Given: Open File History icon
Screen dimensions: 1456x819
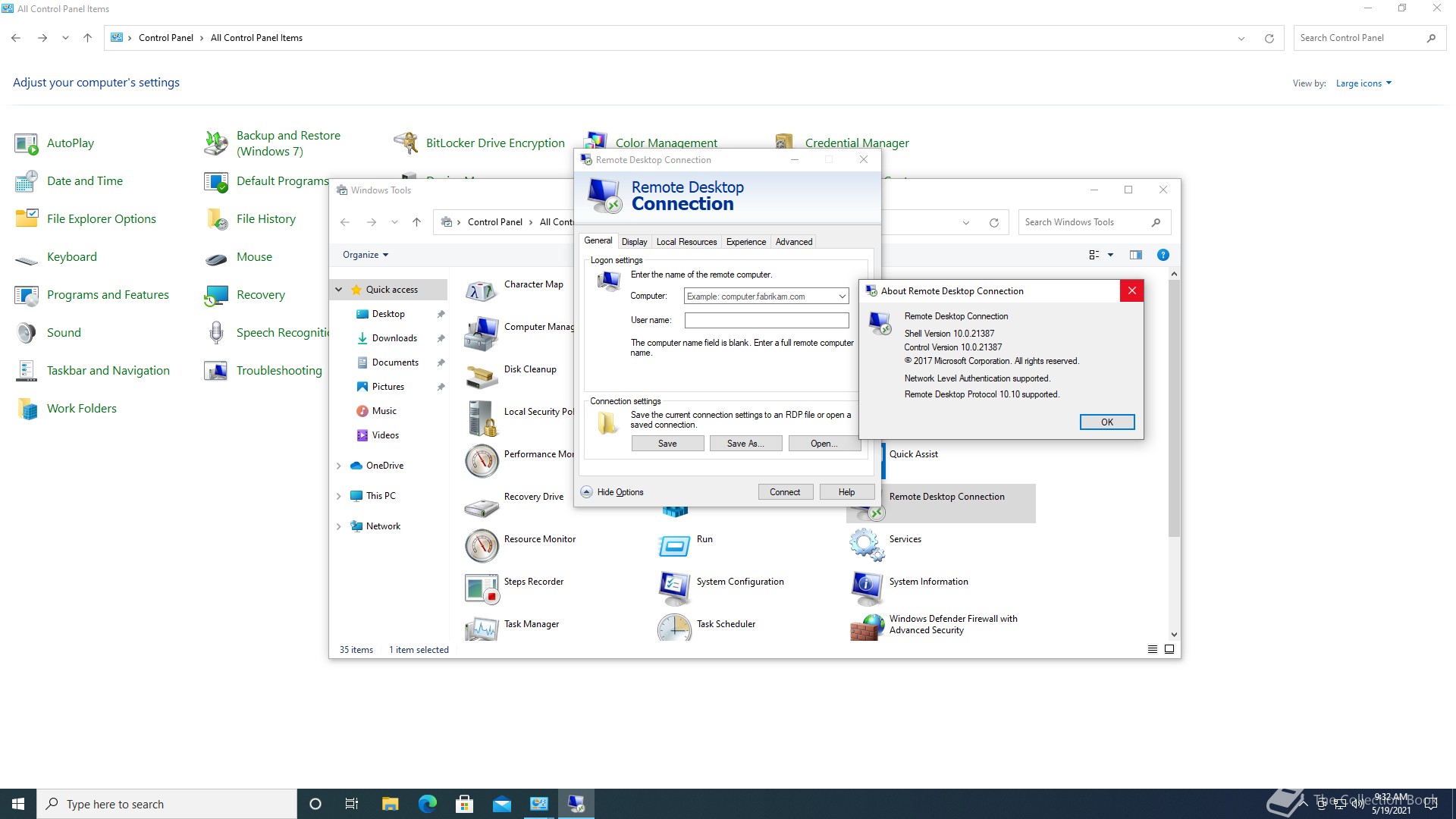Looking at the screenshot, I should pos(216,219).
